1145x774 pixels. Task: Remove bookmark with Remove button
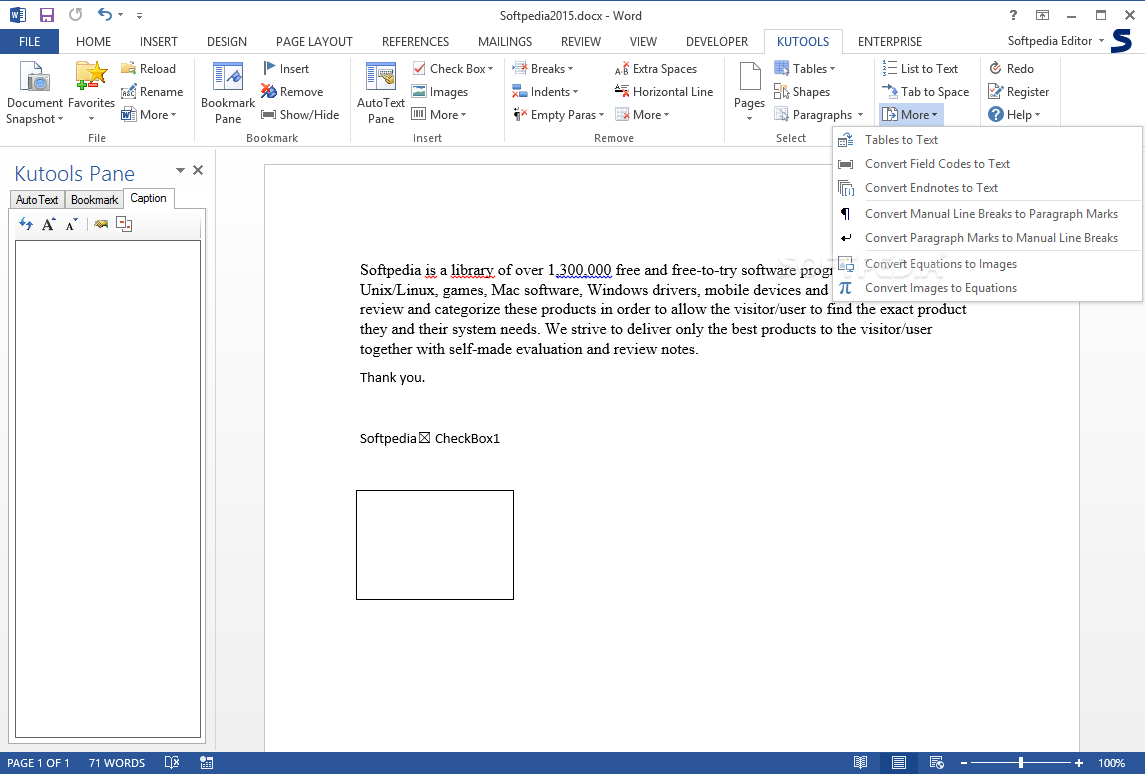[292, 92]
